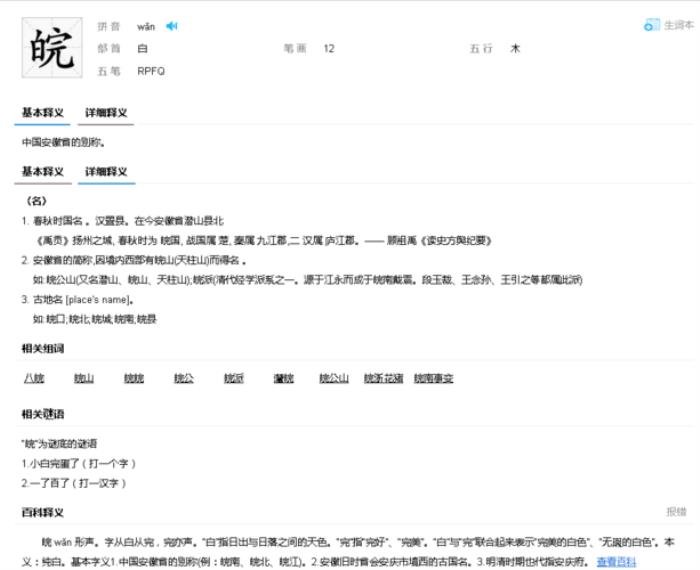Image resolution: width=700 pixels, height=570 pixels.
Task: Open the related word 皖浙花猪
Action: coord(383,378)
